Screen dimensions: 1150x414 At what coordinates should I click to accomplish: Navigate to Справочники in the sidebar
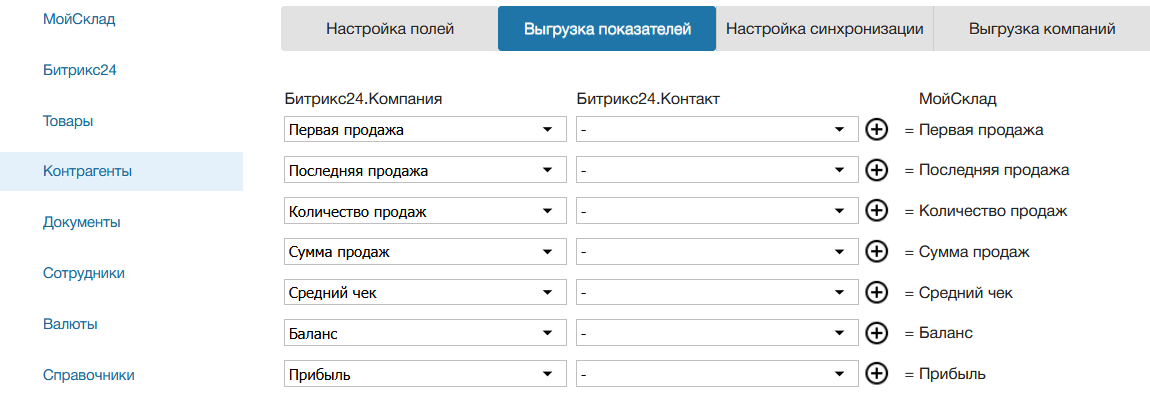point(89,375)
